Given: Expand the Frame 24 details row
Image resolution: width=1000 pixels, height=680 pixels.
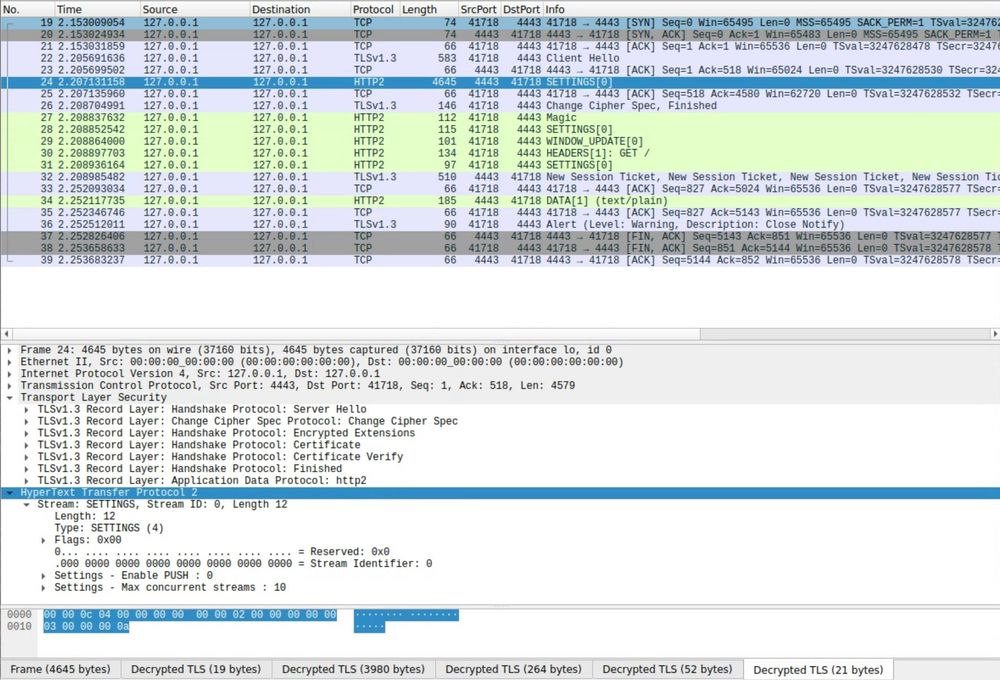Looking at the screenshot, I should click(x=10, y=350).
